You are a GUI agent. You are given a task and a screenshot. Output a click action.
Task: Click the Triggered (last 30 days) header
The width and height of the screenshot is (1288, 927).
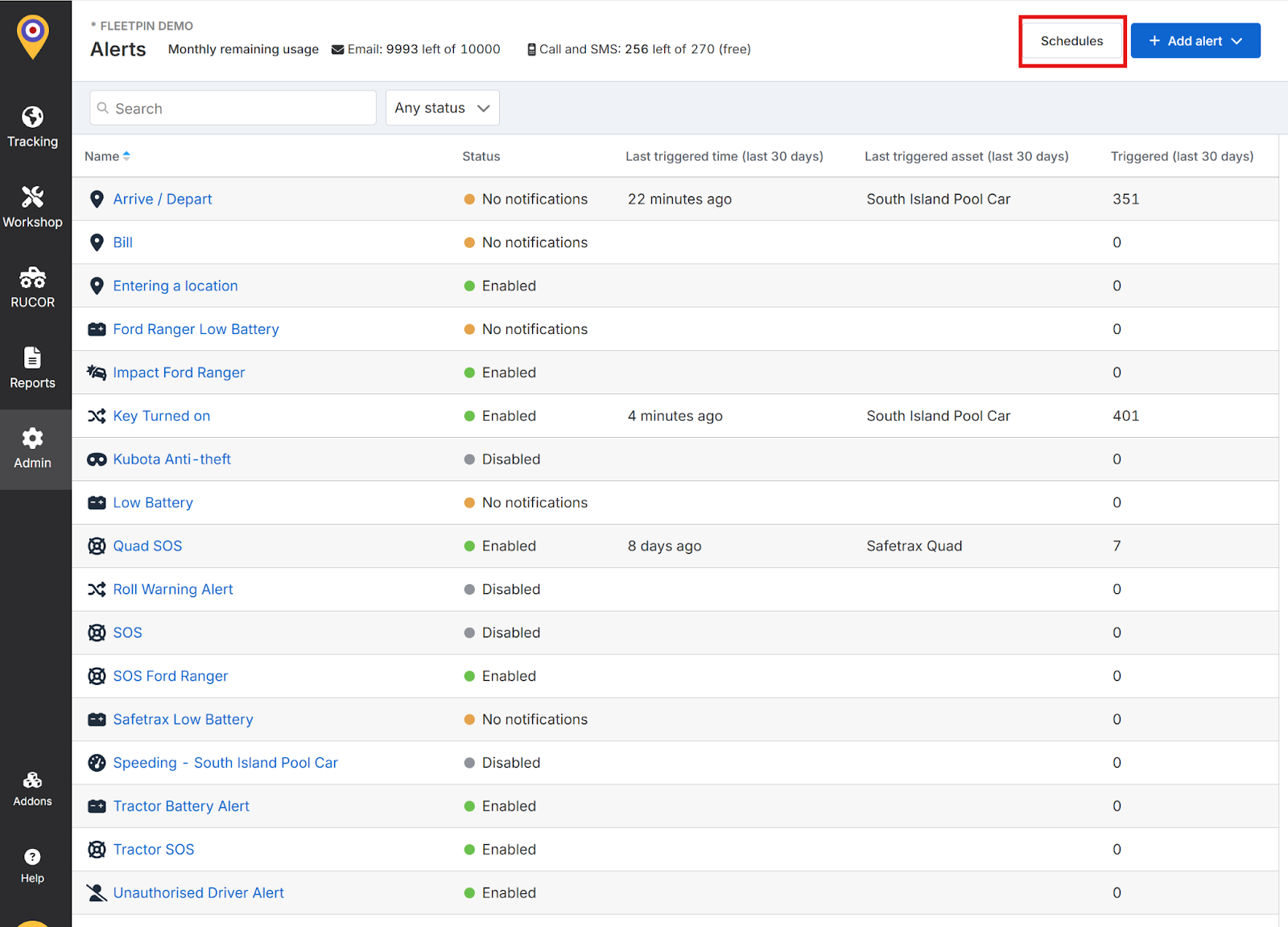[1183, 156]
